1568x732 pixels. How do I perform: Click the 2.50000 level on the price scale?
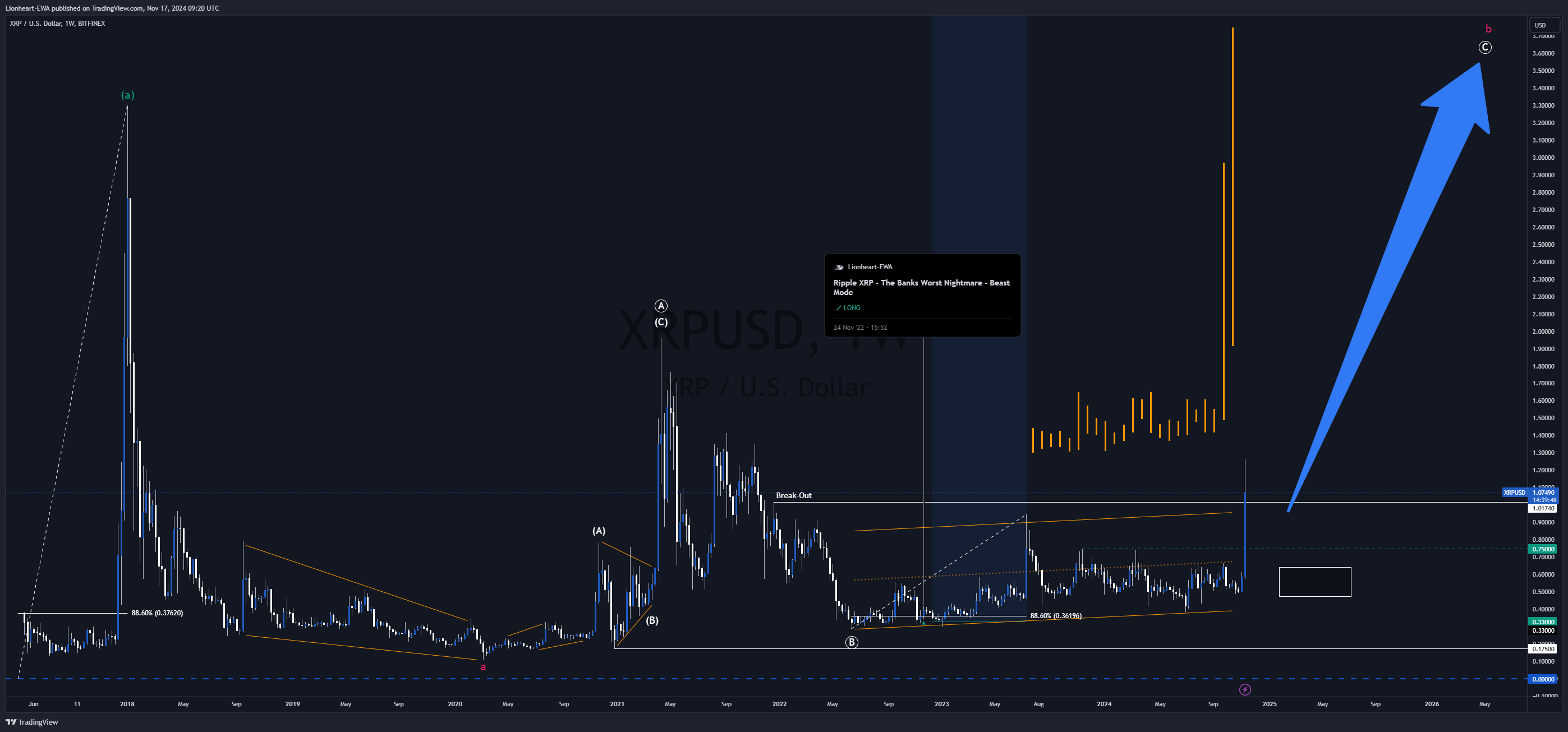(1543, 245)
